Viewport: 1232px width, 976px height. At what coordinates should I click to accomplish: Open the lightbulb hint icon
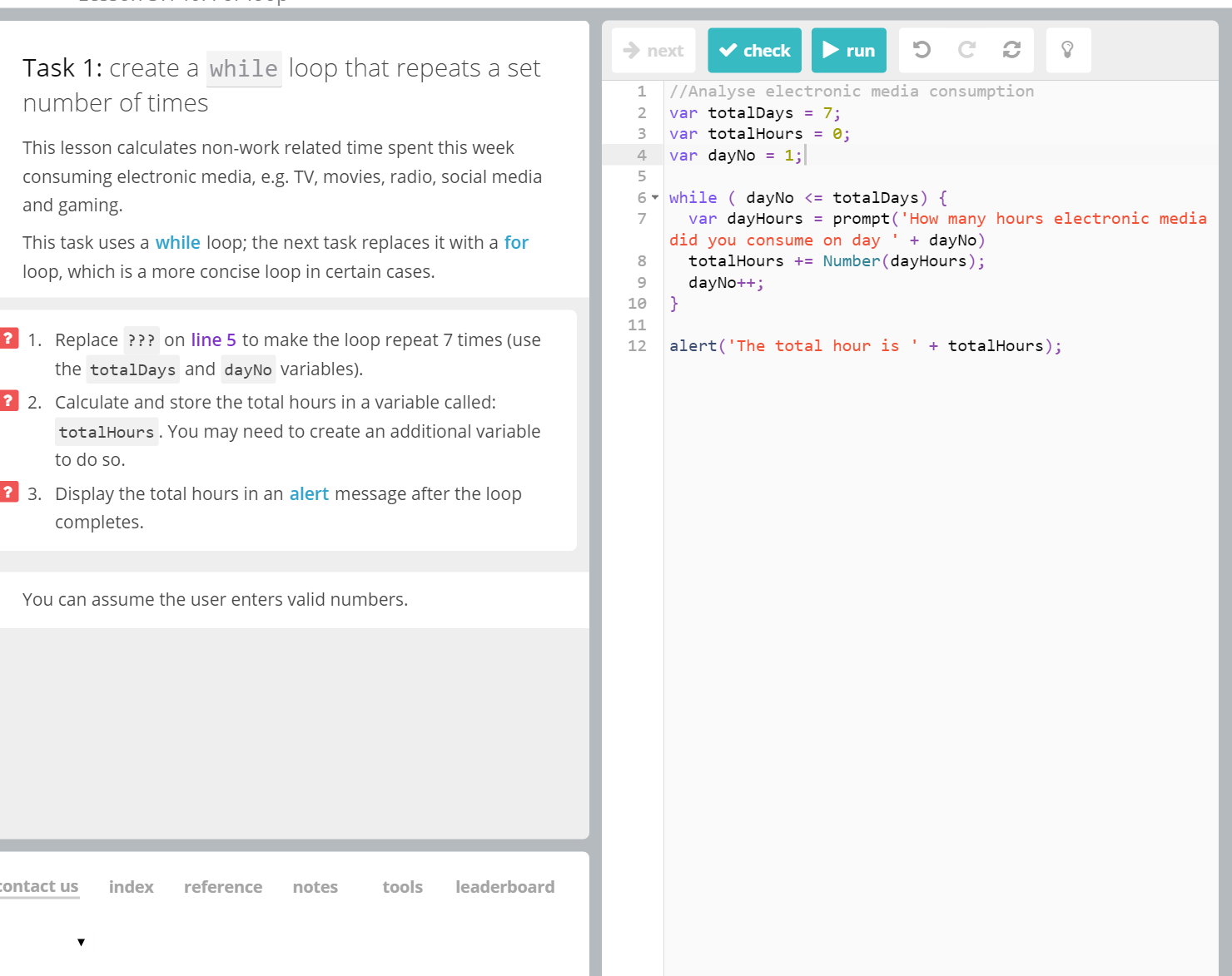click(1067, 50)
